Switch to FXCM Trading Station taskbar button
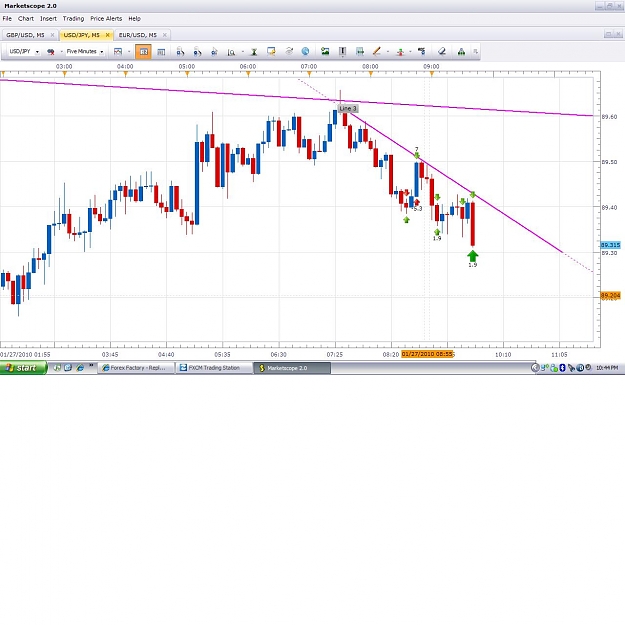Viewport: 625px width, 625px height. [214, 368]
